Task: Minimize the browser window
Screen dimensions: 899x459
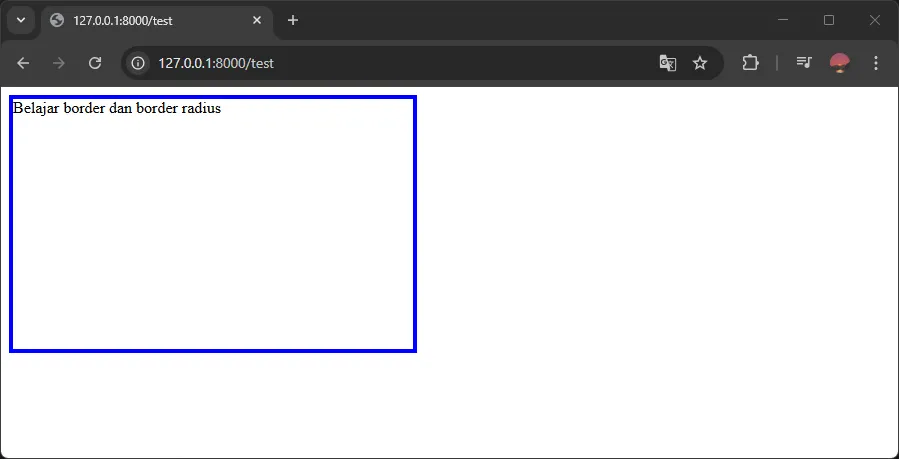Action: pos(783,20)
